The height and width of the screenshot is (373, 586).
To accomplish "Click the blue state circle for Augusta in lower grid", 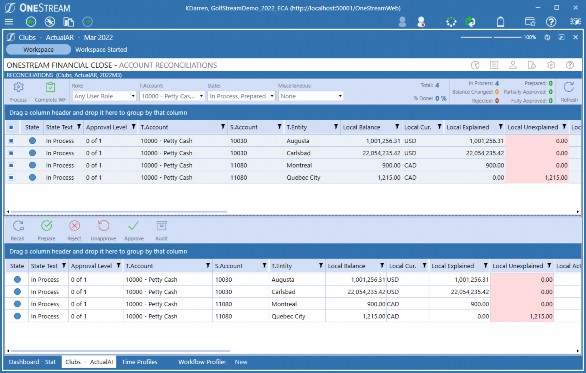I will point(17,280).
